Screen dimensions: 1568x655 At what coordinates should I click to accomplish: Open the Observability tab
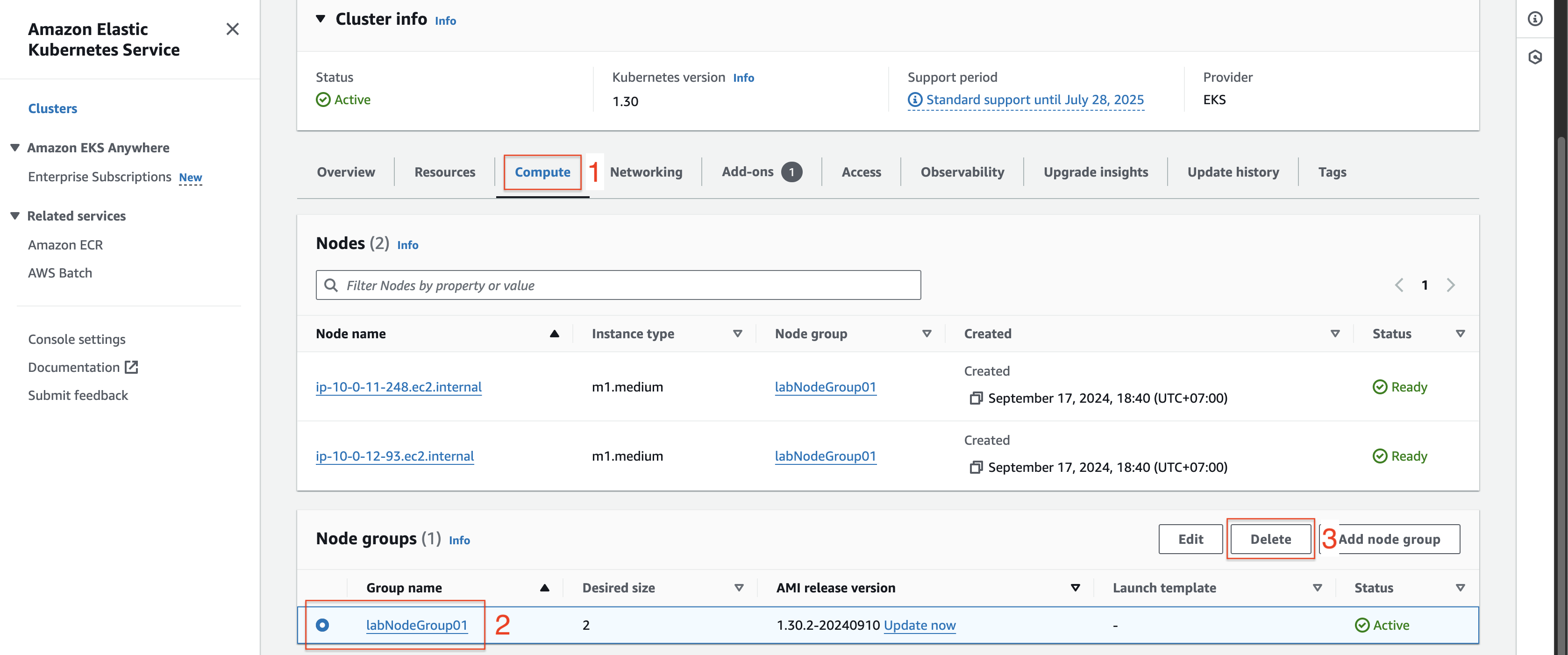pyautogui.click(x=962, y=172)
